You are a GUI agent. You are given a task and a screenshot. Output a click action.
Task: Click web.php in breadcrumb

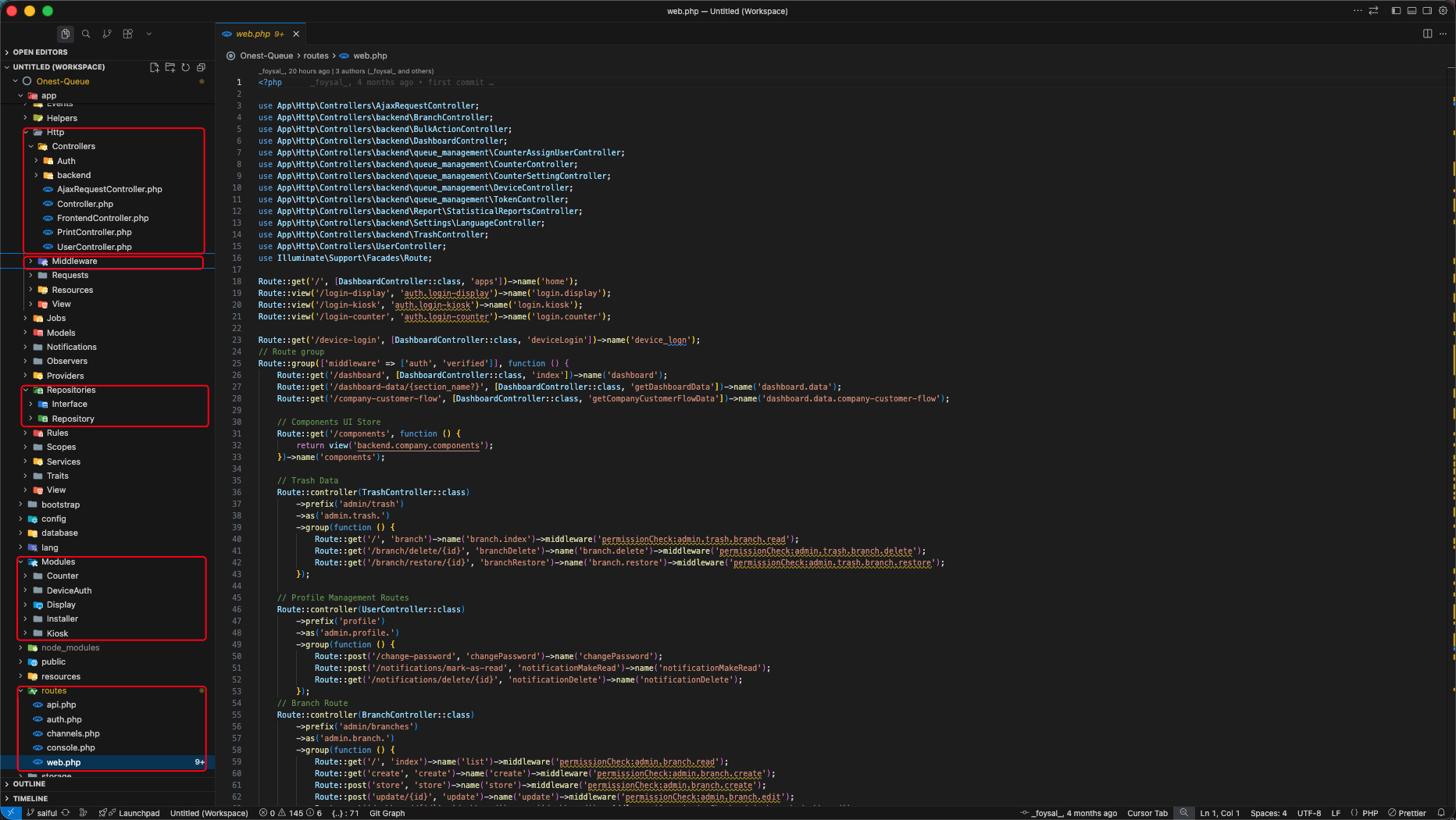click(x=369, y=55)
